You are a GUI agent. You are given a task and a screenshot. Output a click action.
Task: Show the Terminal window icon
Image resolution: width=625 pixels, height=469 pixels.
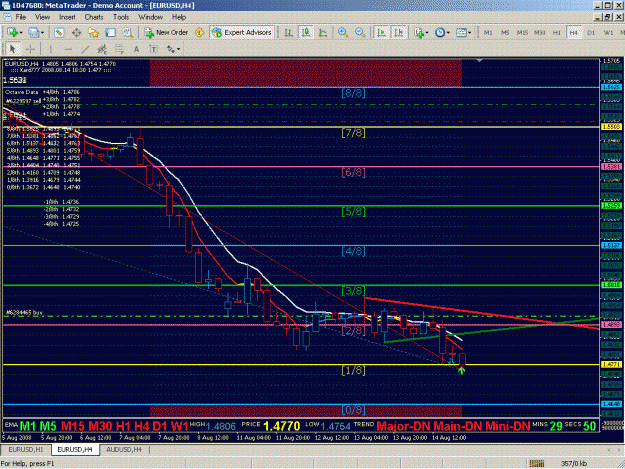click(x=110, y=33)
